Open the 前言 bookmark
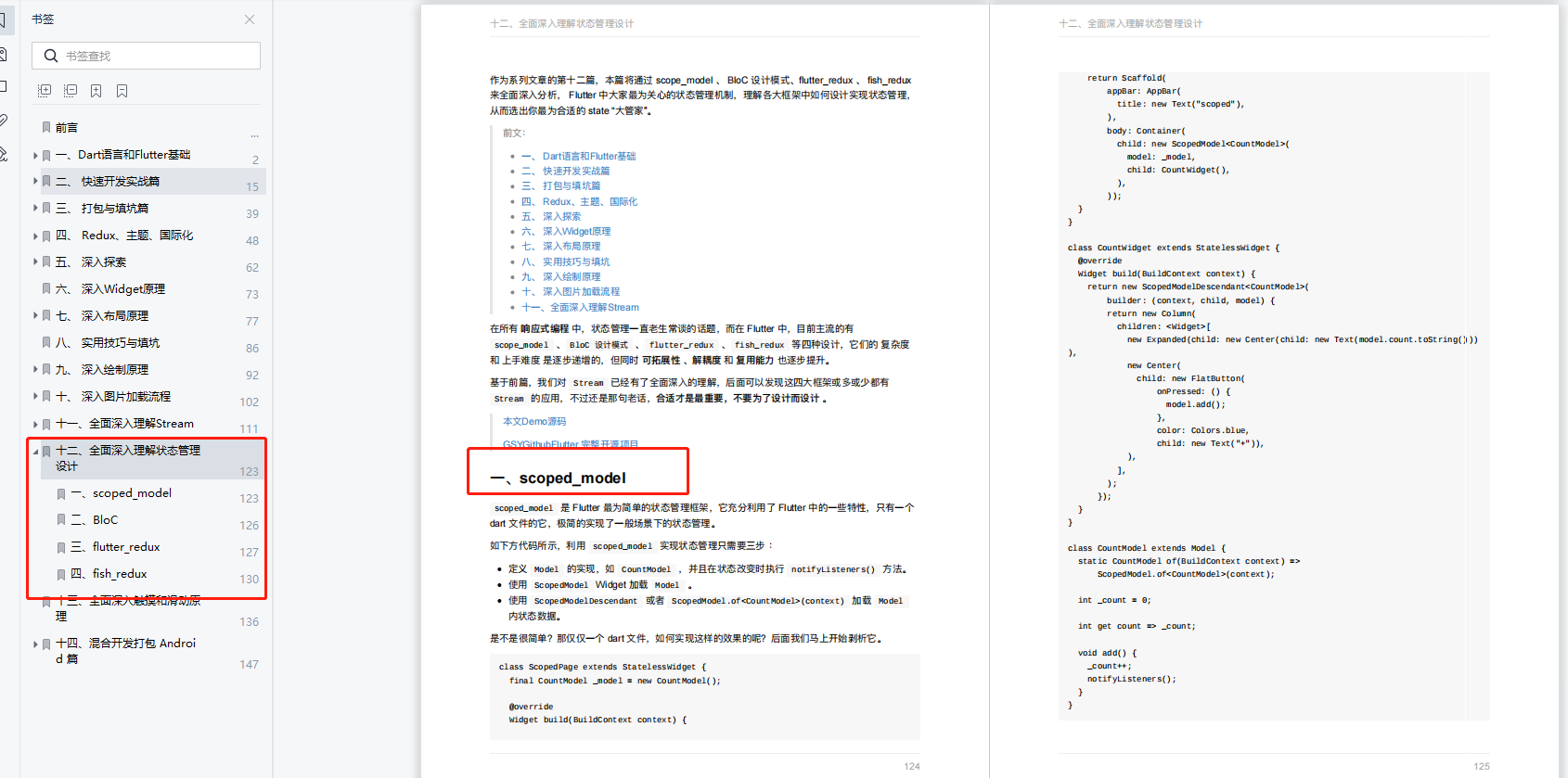This screenshot has height=778, width=1568. (67, 128)
